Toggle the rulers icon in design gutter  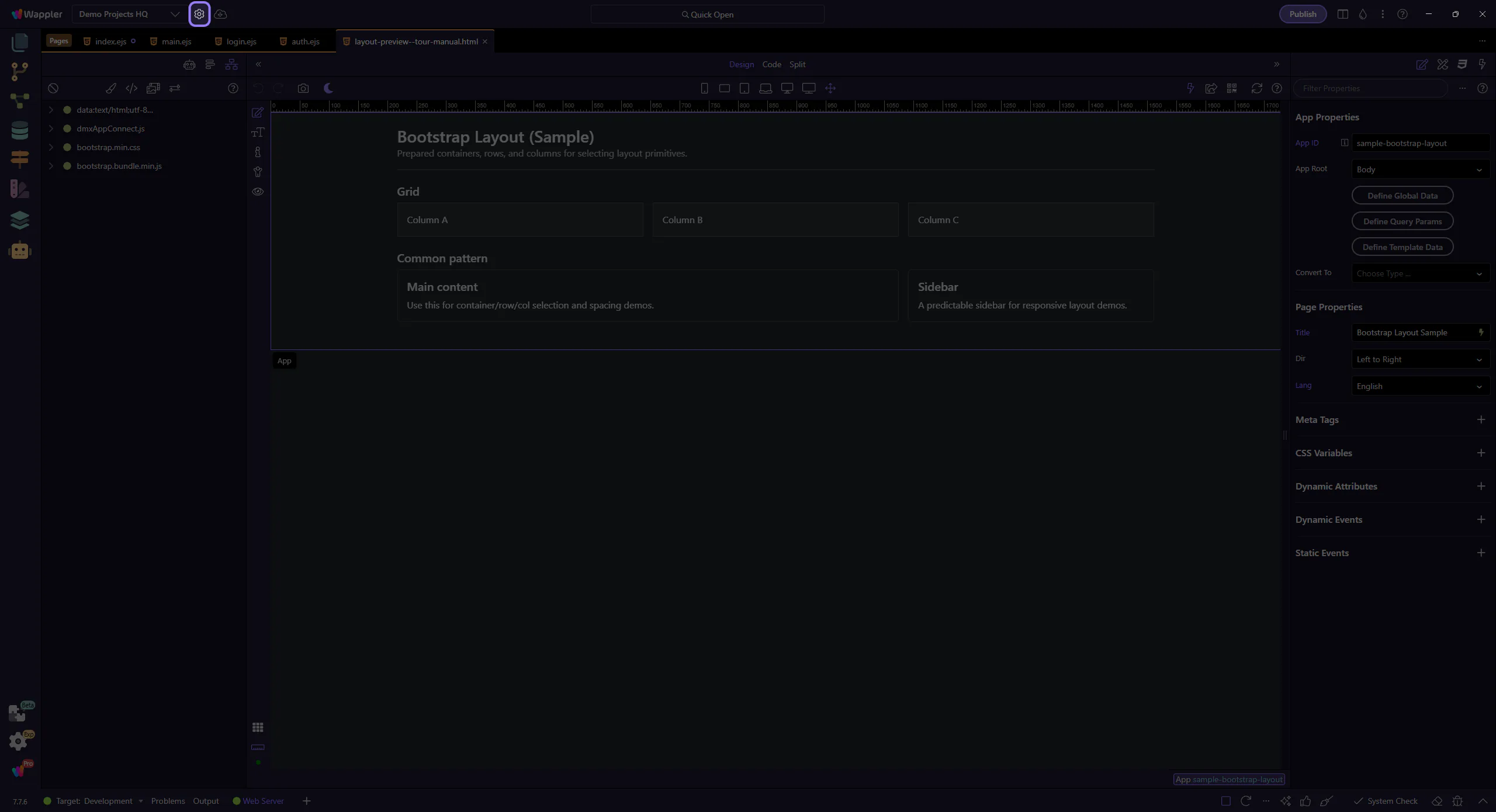tap(258, 747)
